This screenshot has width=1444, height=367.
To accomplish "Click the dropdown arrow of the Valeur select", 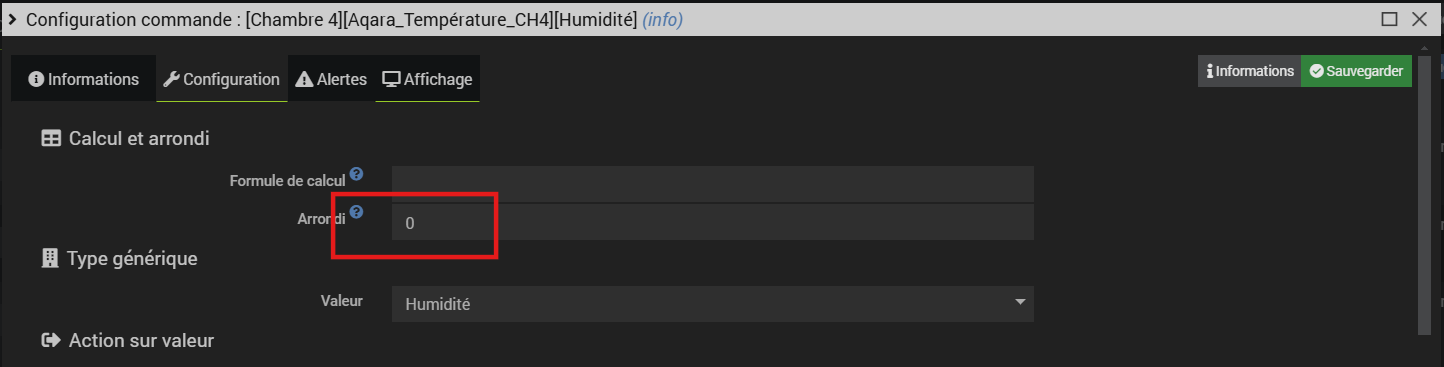I will pyautogui.click(x=1020, y=302).
